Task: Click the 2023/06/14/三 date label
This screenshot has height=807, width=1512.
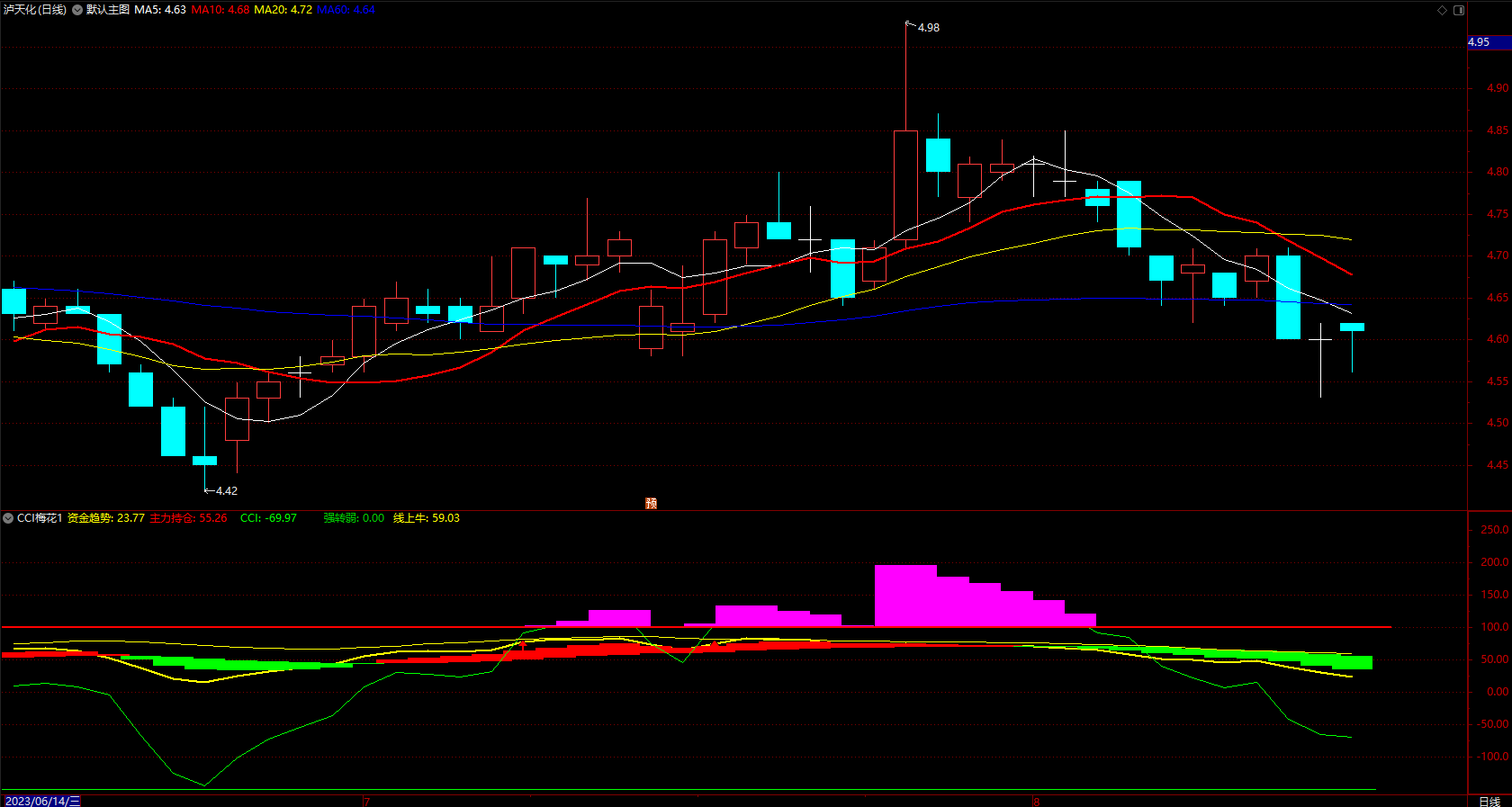Action: (42, 801)
